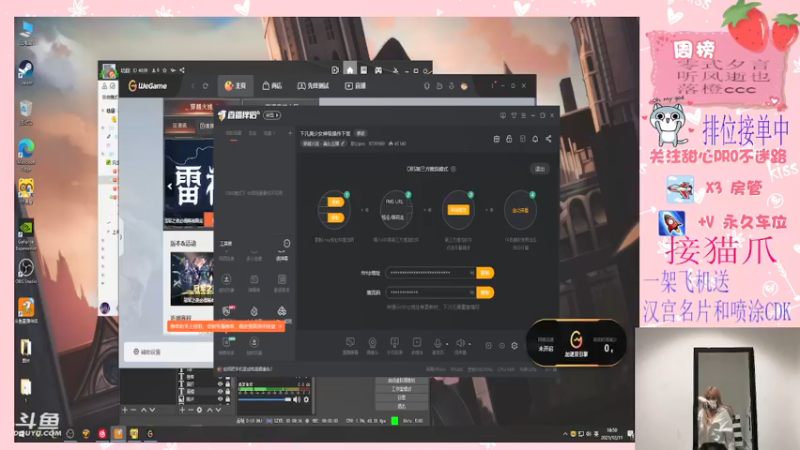Click rtmp address input field
This screenshot has height=450, width=800.
(430, 273)
